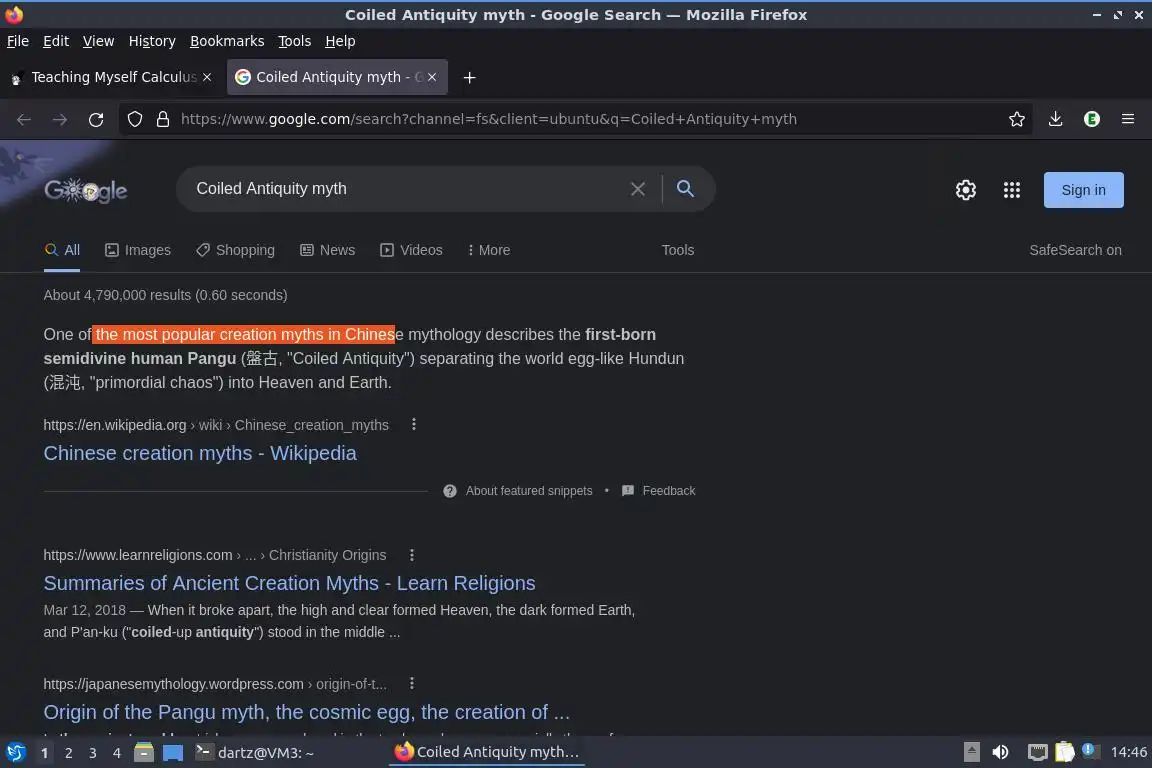Open the green extension icon in toolbar

1092,119
